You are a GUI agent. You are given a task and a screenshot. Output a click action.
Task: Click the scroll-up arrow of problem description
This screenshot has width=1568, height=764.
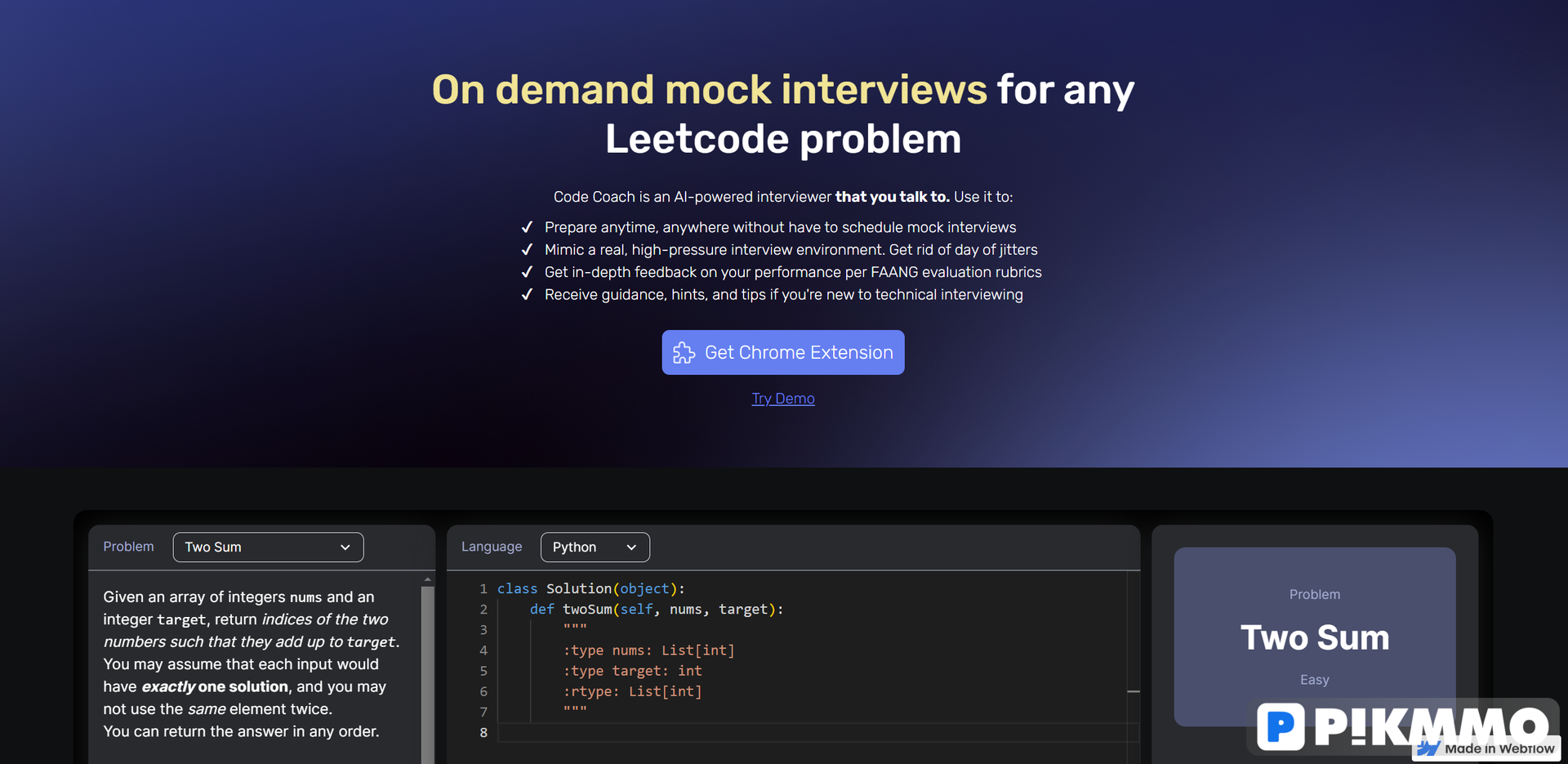[x=427, y=579]
